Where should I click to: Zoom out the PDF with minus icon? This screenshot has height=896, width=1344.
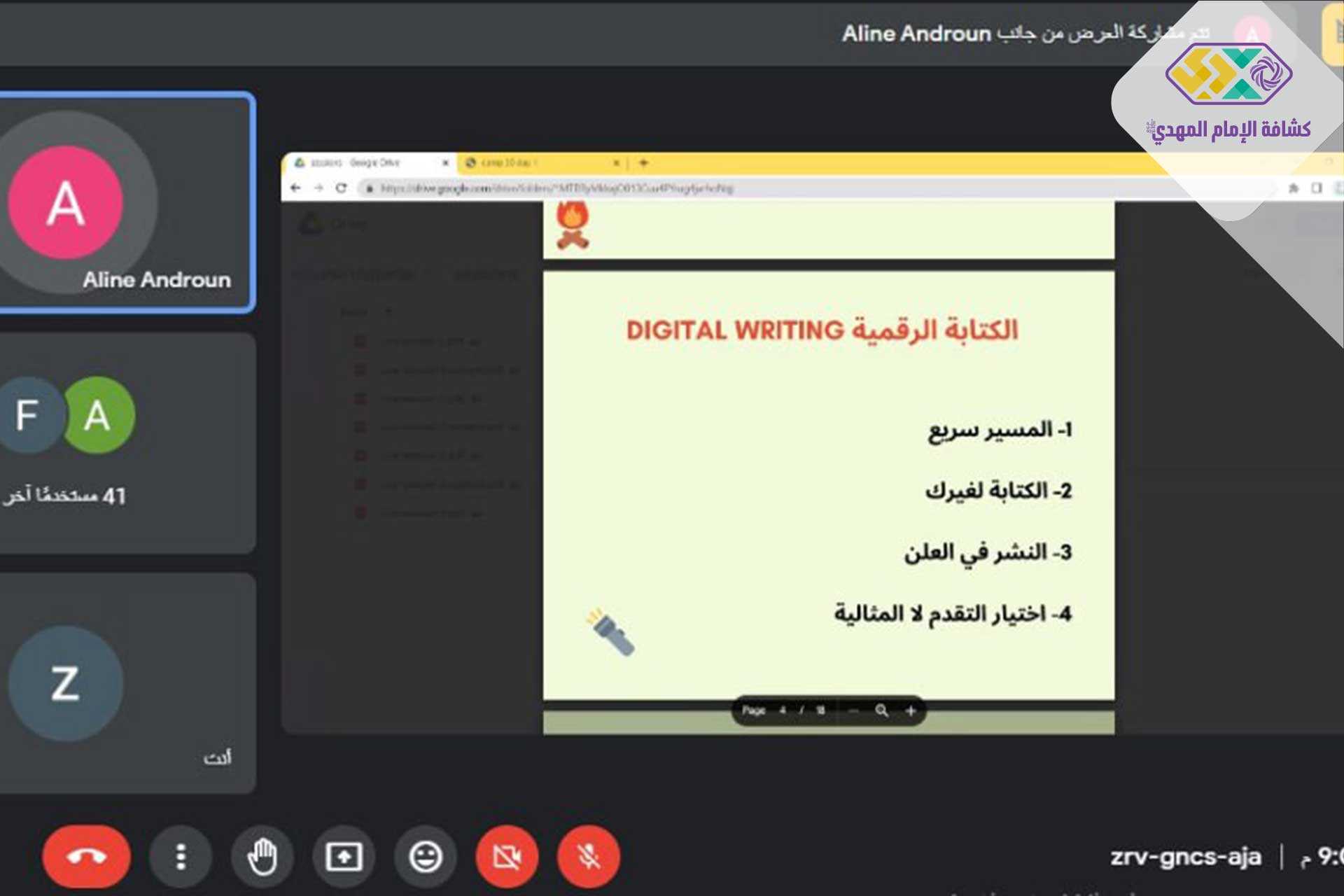click(x=853, y=710)
